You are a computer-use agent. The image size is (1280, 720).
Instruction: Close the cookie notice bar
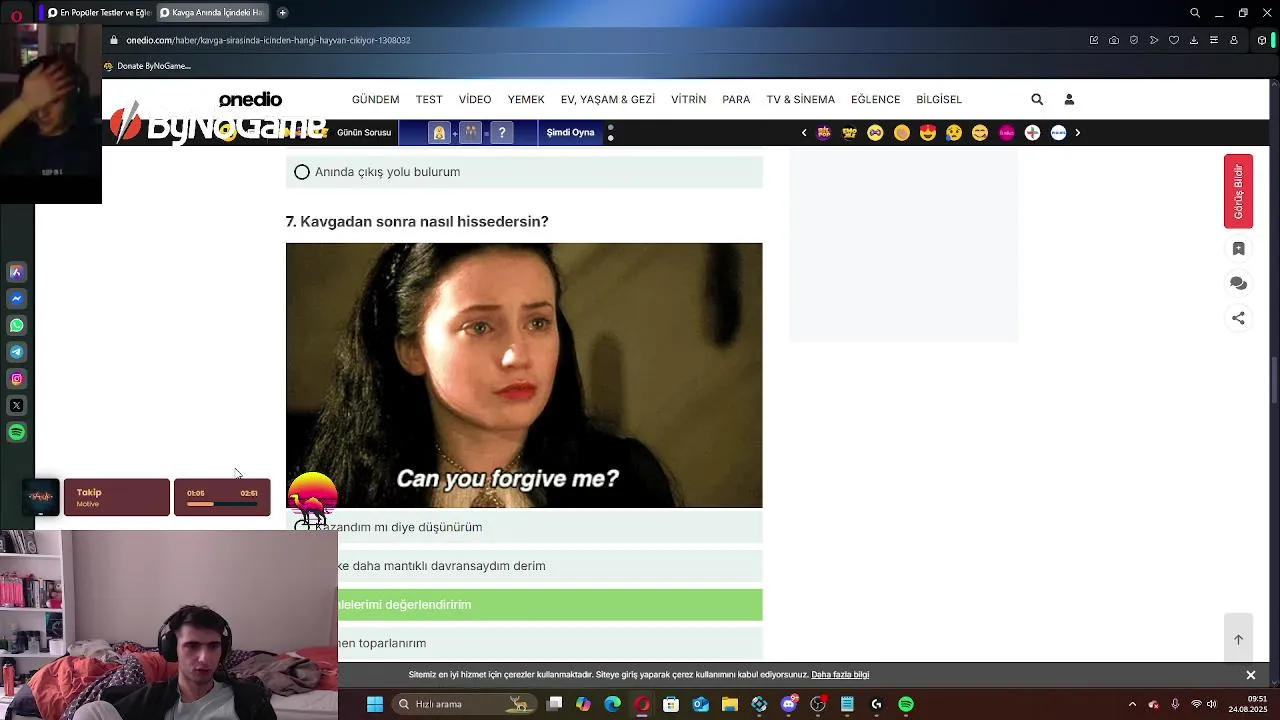[1250, 675]
